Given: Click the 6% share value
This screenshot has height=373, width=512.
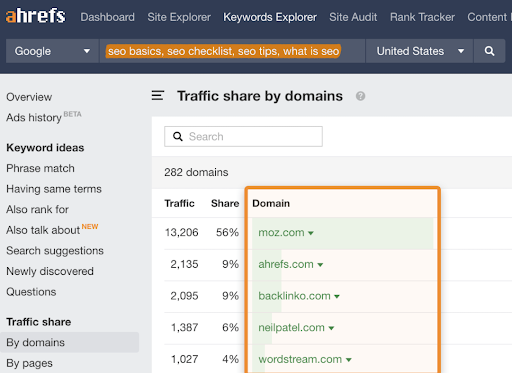Looking at the screenshot, I should (231, 327).
